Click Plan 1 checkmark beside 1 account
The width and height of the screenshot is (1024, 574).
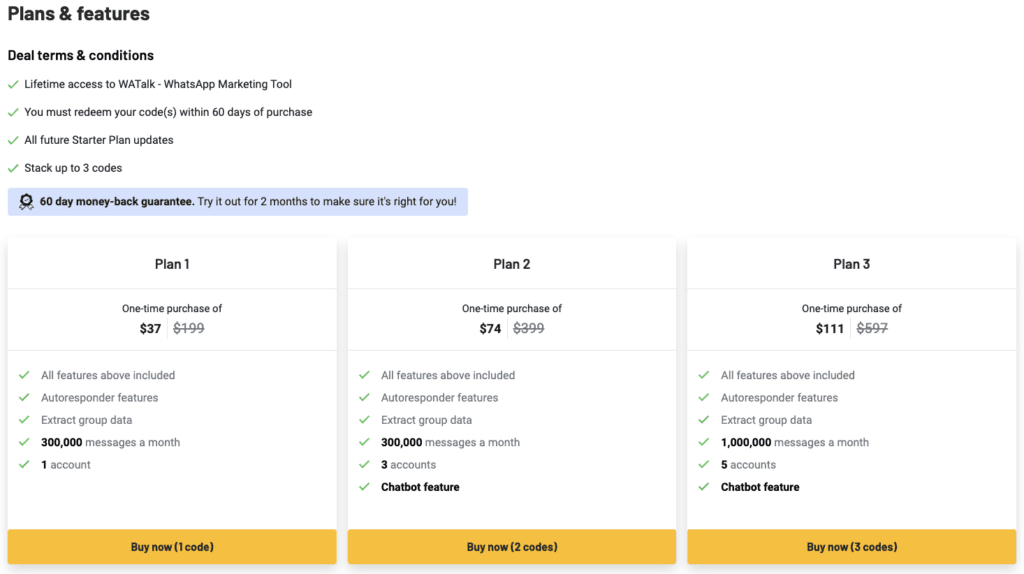[x=24, y=464]
